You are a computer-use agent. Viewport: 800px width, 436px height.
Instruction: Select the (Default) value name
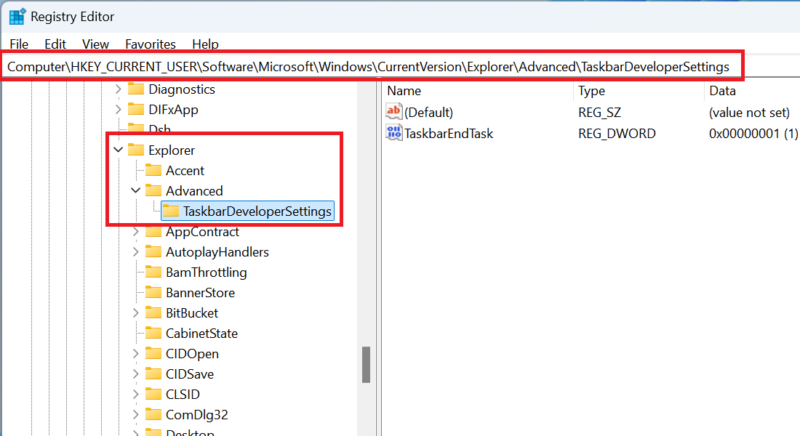point(428,112)
